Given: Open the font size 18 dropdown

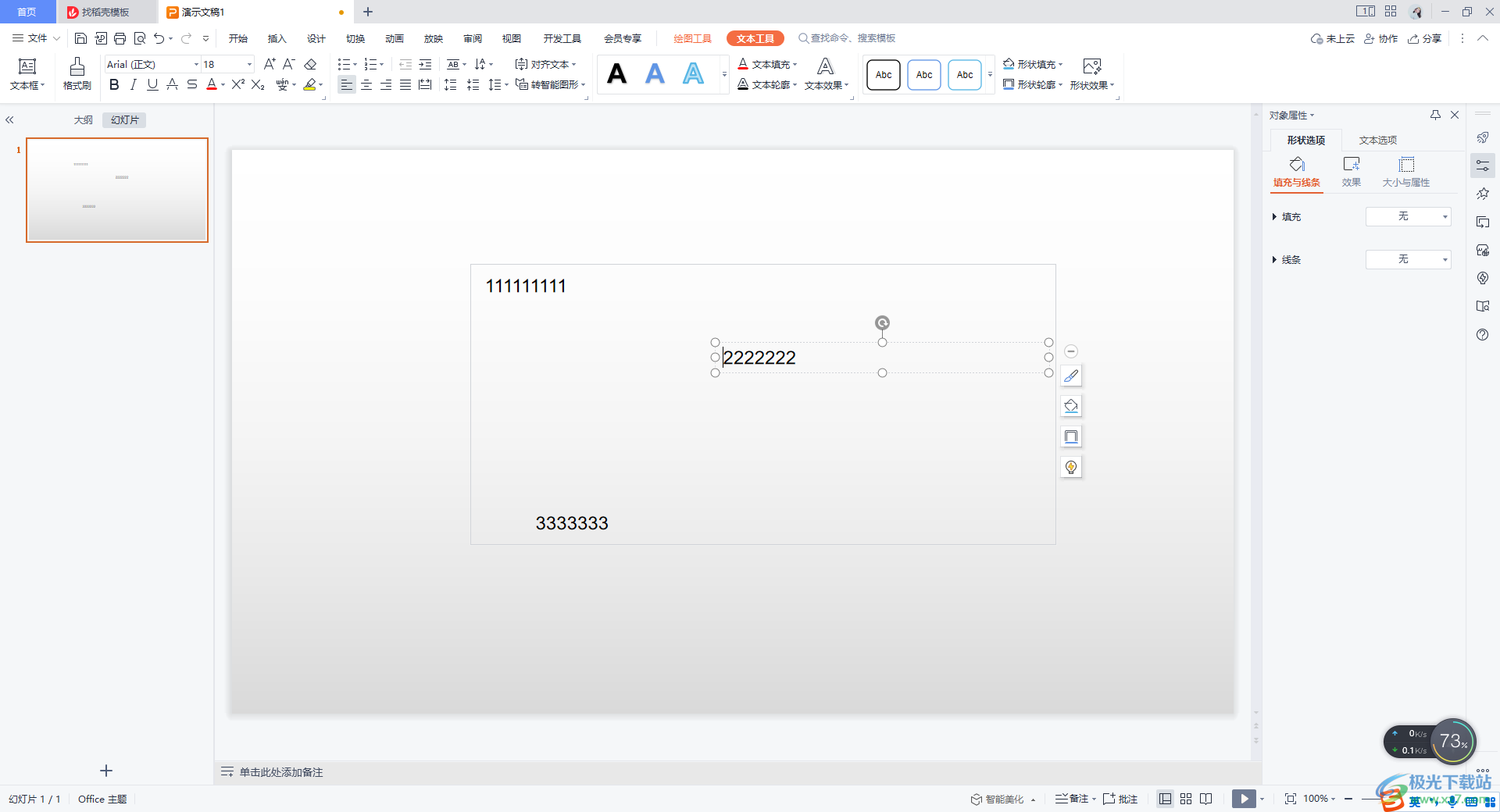Looking at the screenshot, I should pos(249,64).
